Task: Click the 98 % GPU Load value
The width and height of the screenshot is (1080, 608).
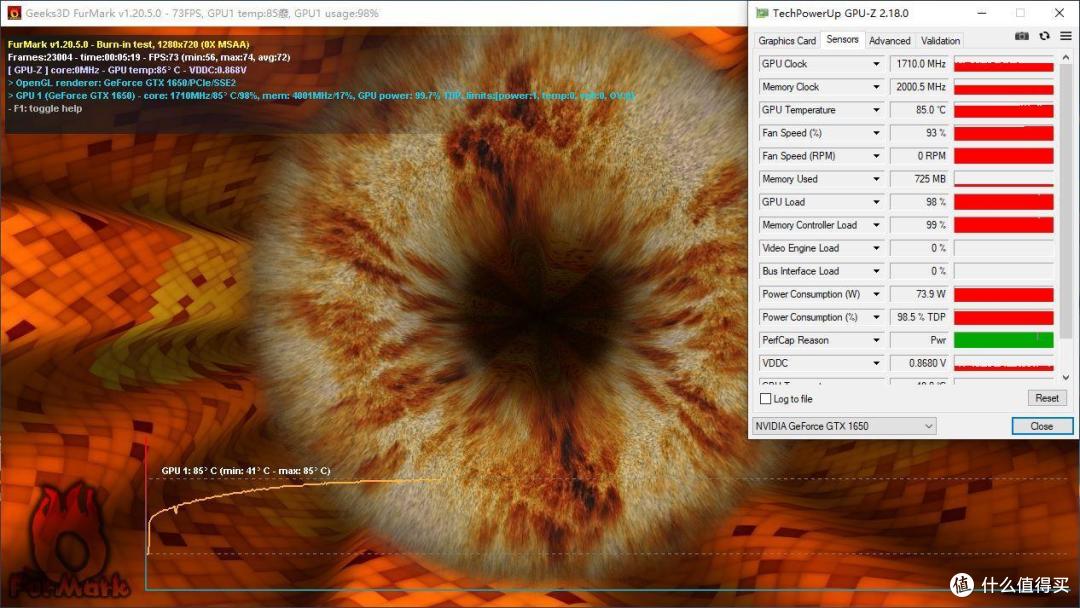Action: point(919,202)
